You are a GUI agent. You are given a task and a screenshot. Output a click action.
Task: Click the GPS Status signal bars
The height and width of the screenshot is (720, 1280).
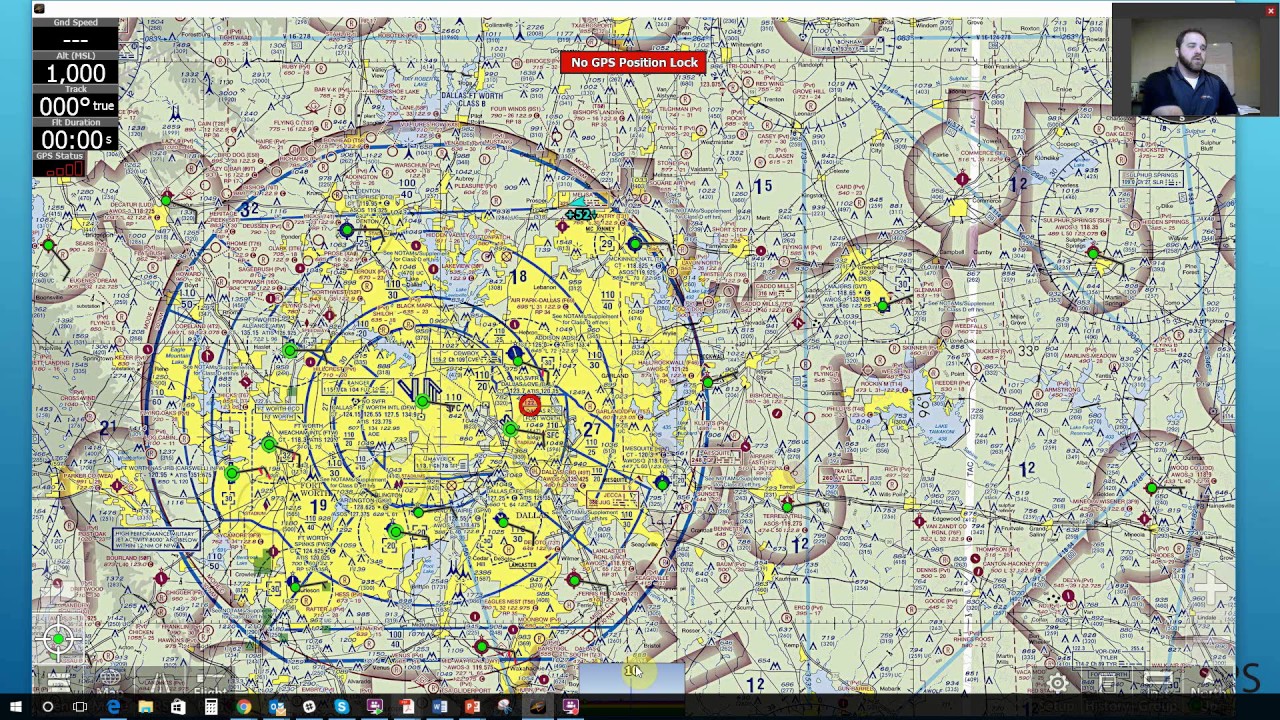click(66, 170)
